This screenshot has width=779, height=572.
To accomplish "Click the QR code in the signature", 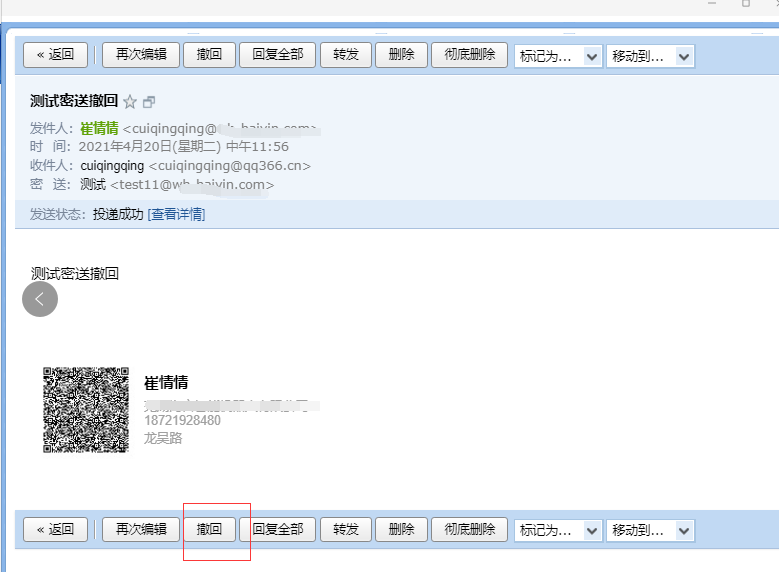I will [x=86, y=410].
